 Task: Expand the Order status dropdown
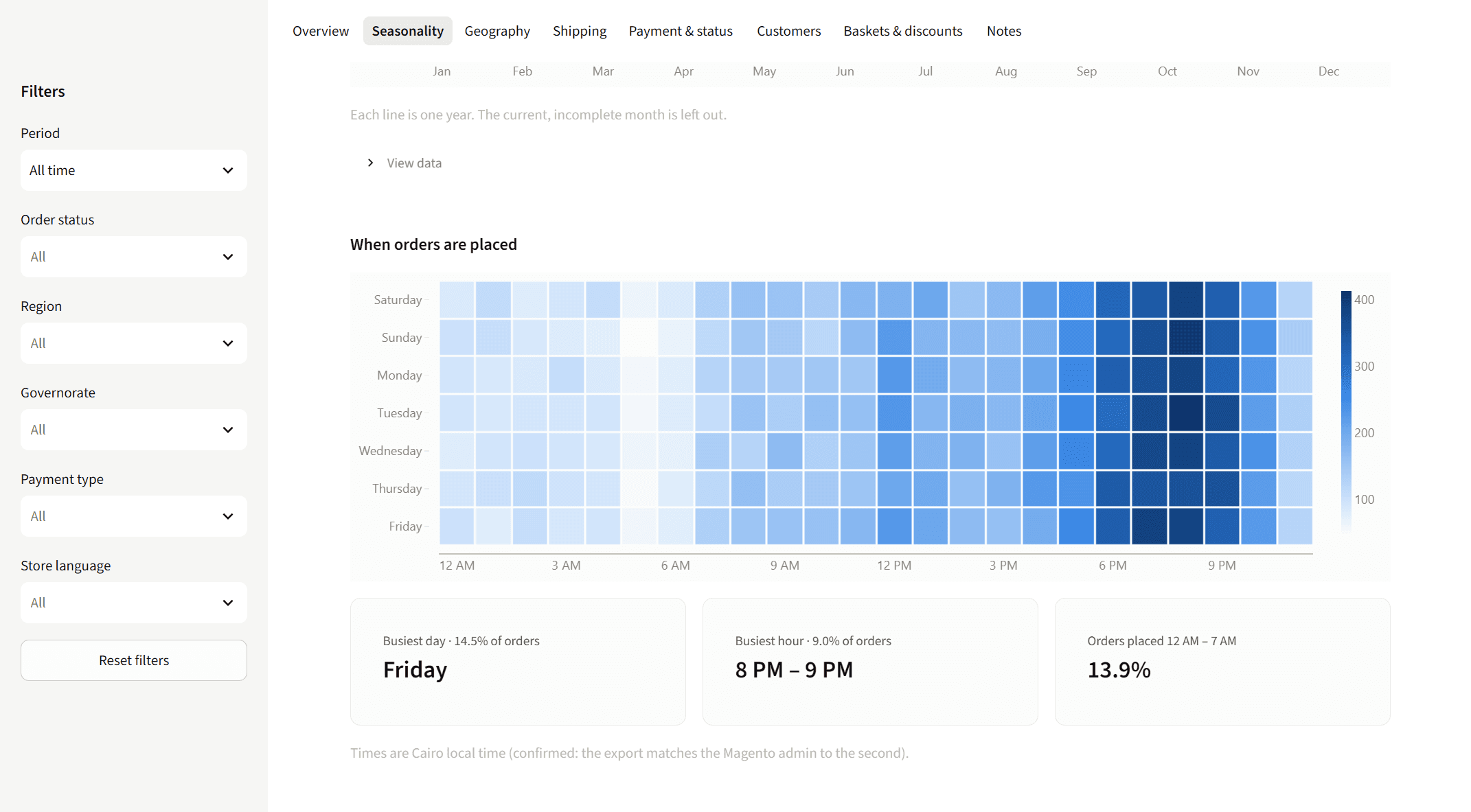click(134, 257)
